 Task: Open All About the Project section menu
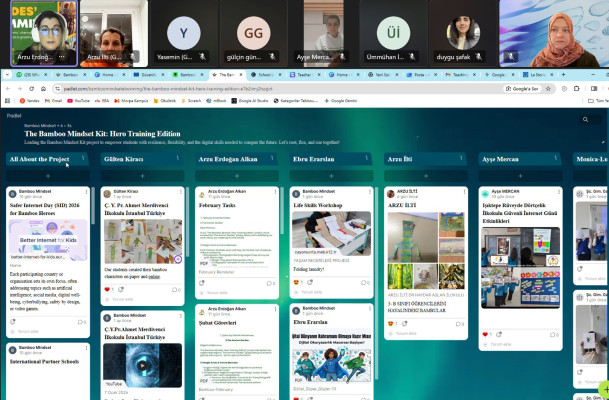83,158
